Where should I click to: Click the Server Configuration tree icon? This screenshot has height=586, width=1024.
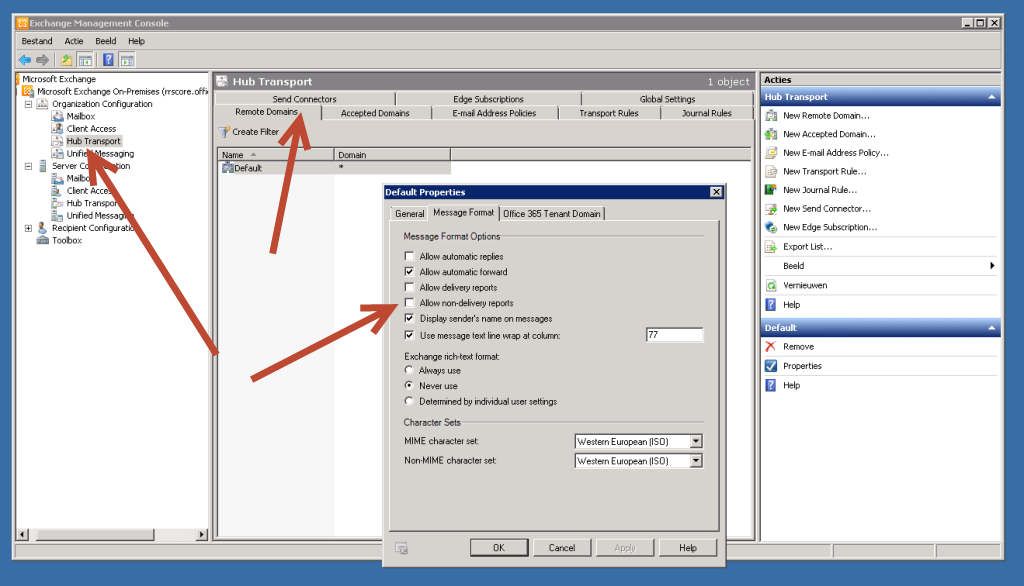[x=42, y=166]
